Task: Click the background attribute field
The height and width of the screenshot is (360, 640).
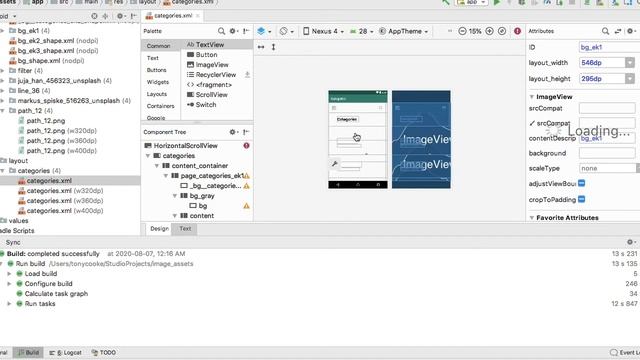Action: click(607, 153)
